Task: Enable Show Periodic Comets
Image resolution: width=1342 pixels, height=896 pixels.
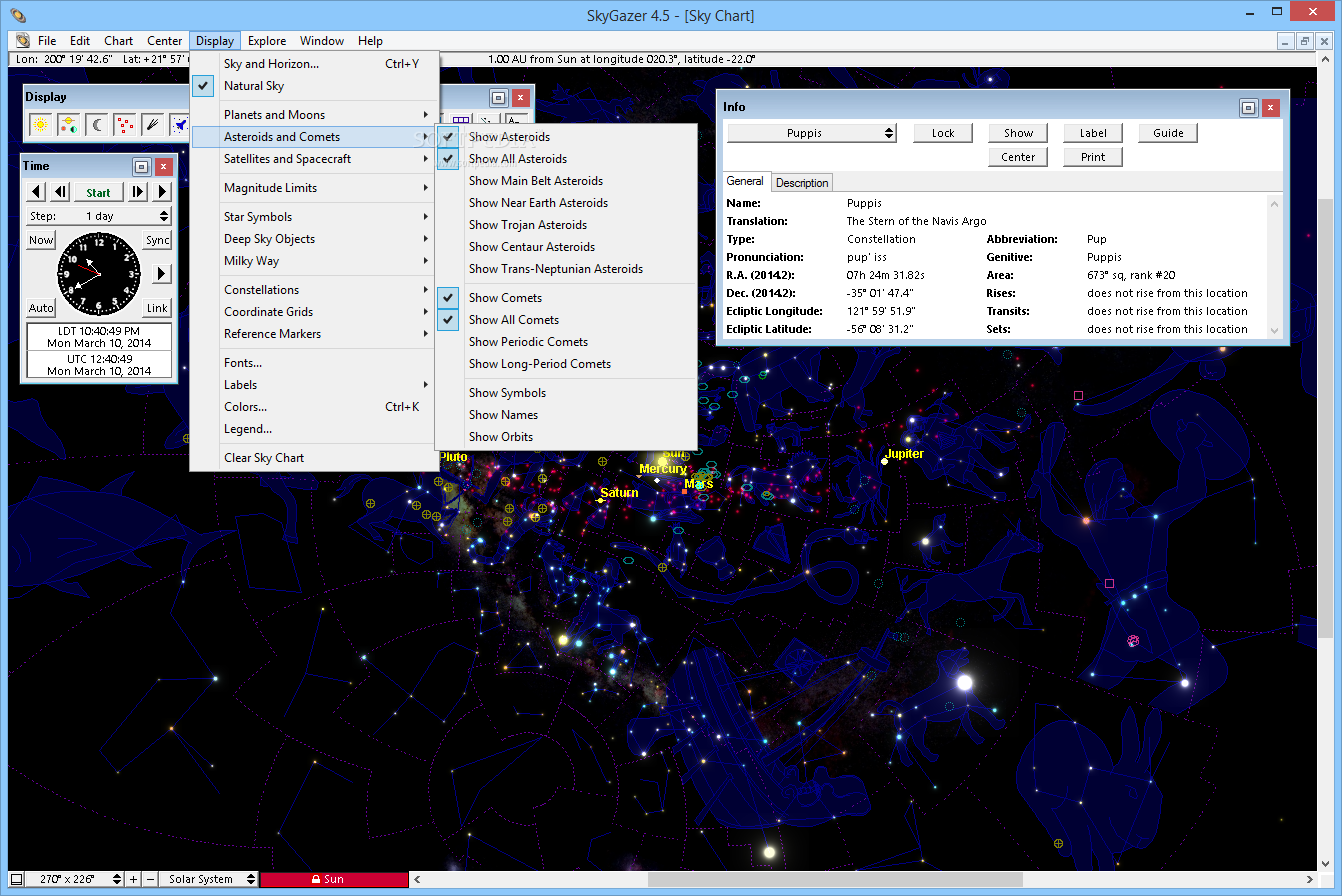Action: click(x=566, y=342)
